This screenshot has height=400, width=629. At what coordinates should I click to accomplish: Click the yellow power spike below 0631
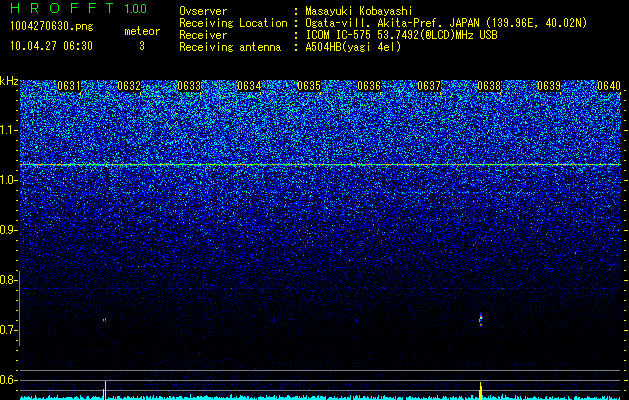pos(105,390)
